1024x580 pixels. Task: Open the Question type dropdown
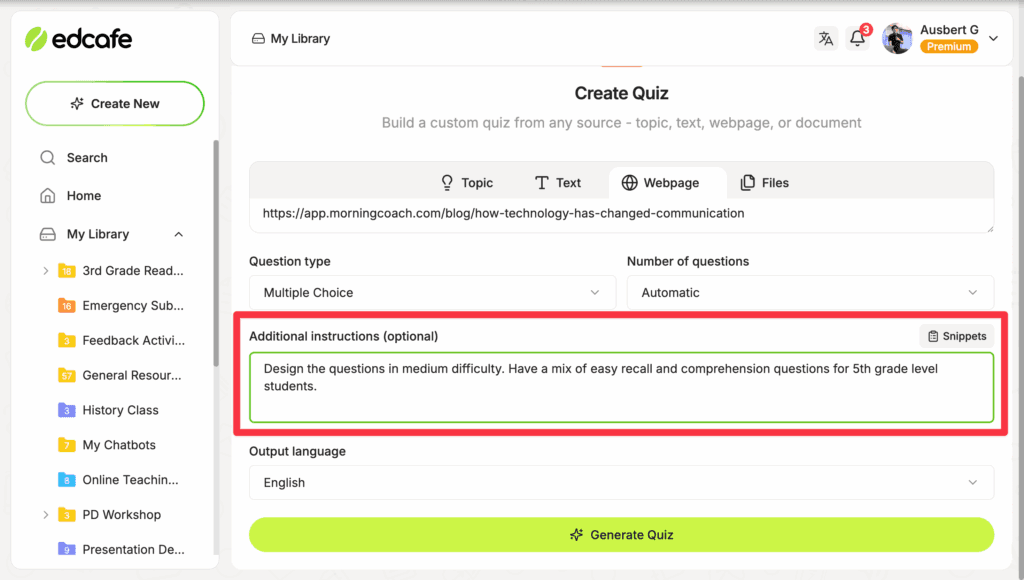[432, 293]
